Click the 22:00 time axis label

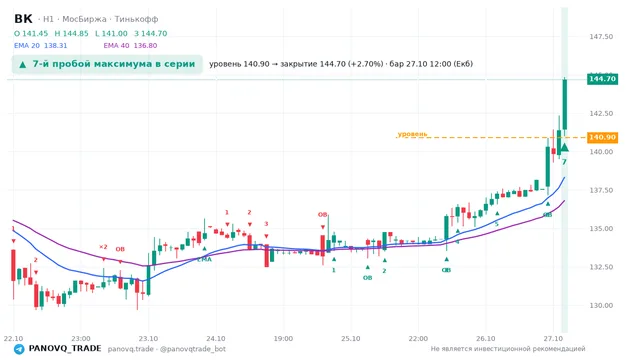pyautogui.click(x=418, y=339)
